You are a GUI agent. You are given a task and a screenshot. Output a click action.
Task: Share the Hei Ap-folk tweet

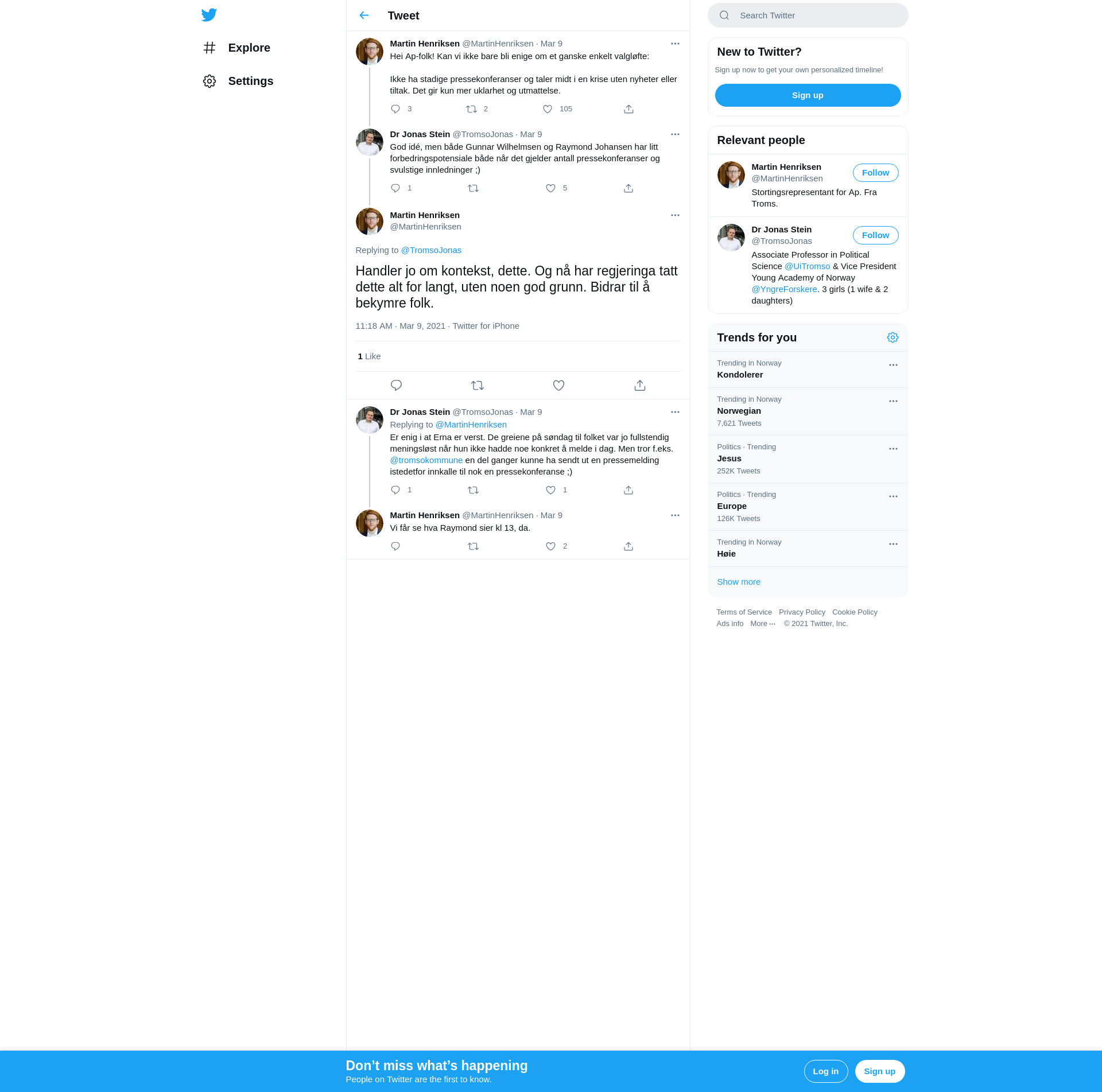point(628,109)
